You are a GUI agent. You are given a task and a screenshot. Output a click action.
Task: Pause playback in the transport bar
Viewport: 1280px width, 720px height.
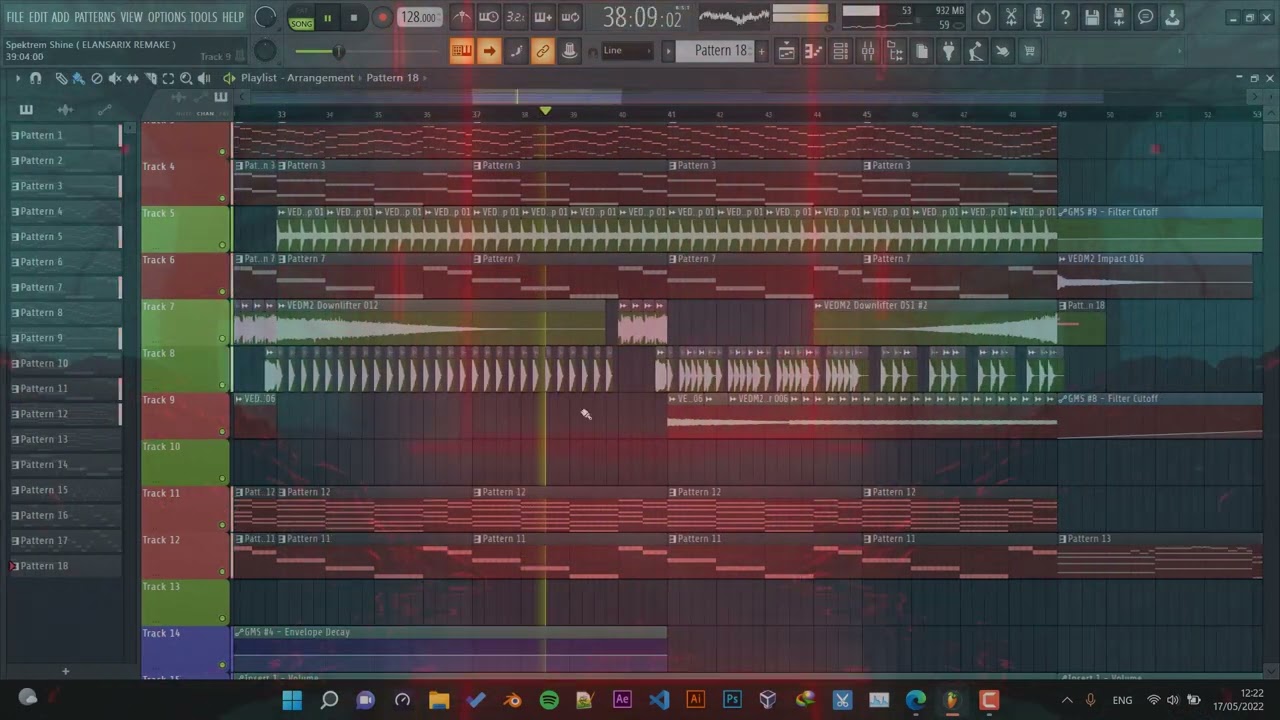coord(327,17)
